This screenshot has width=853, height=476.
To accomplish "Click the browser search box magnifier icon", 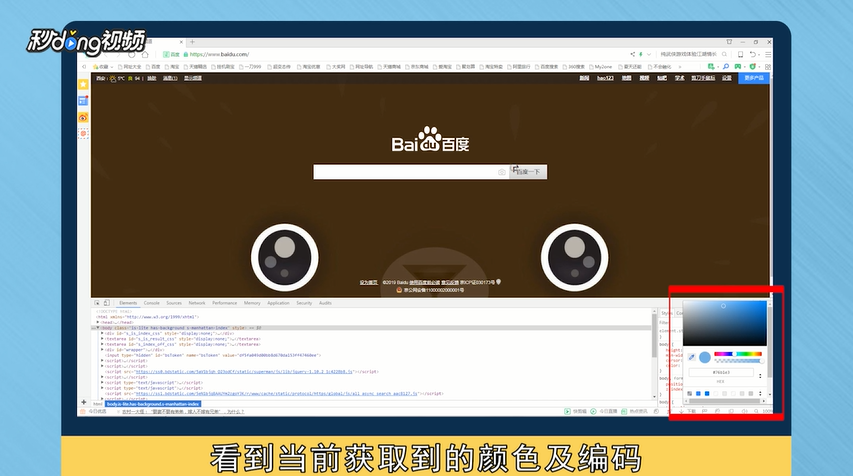I will point(724,54).
